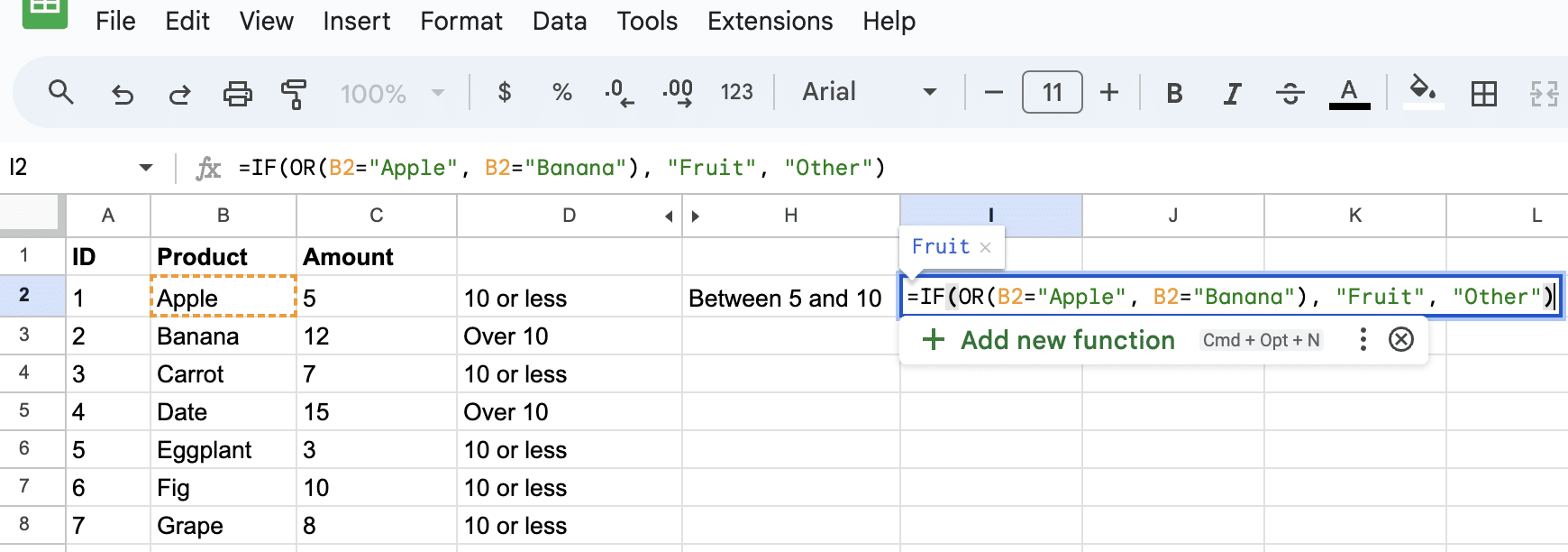Toggle bold formatting

1174,93
